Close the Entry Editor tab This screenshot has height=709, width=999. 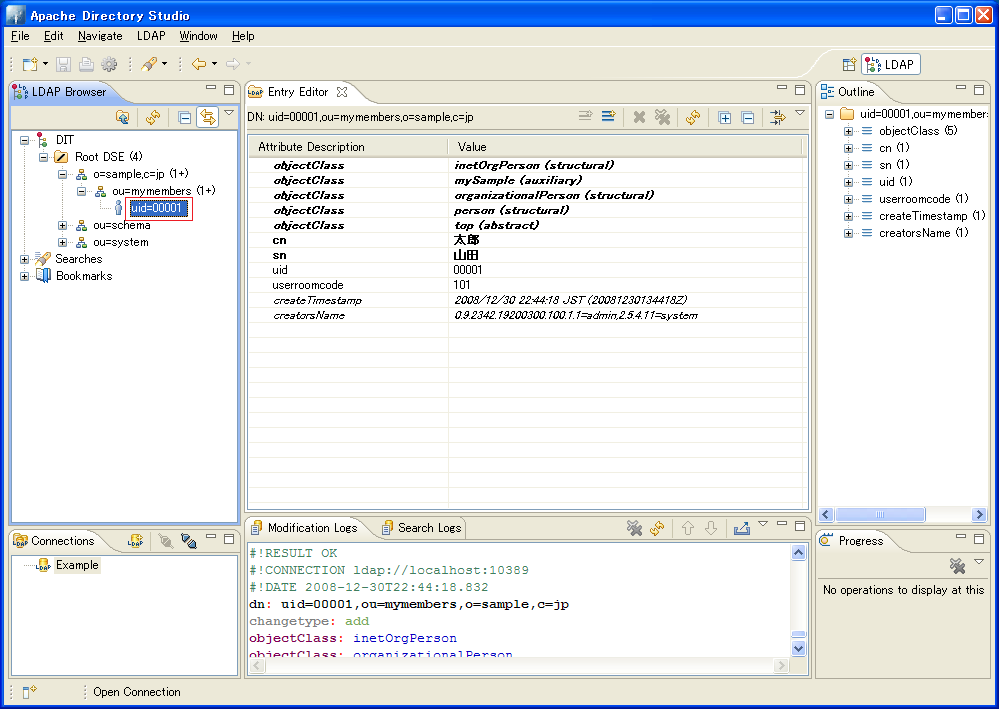coord(342,92)
